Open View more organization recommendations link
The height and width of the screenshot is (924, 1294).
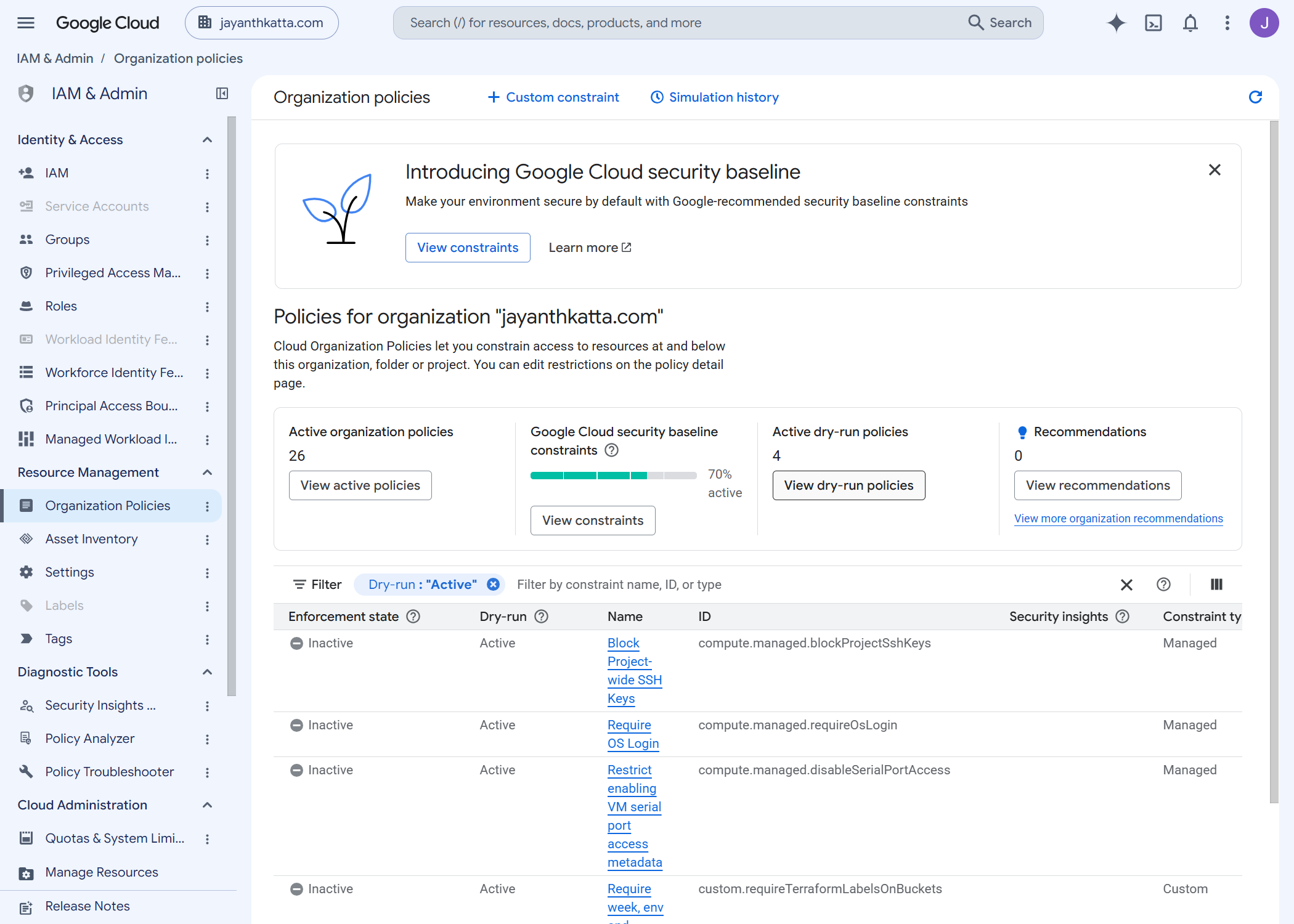1118,519
